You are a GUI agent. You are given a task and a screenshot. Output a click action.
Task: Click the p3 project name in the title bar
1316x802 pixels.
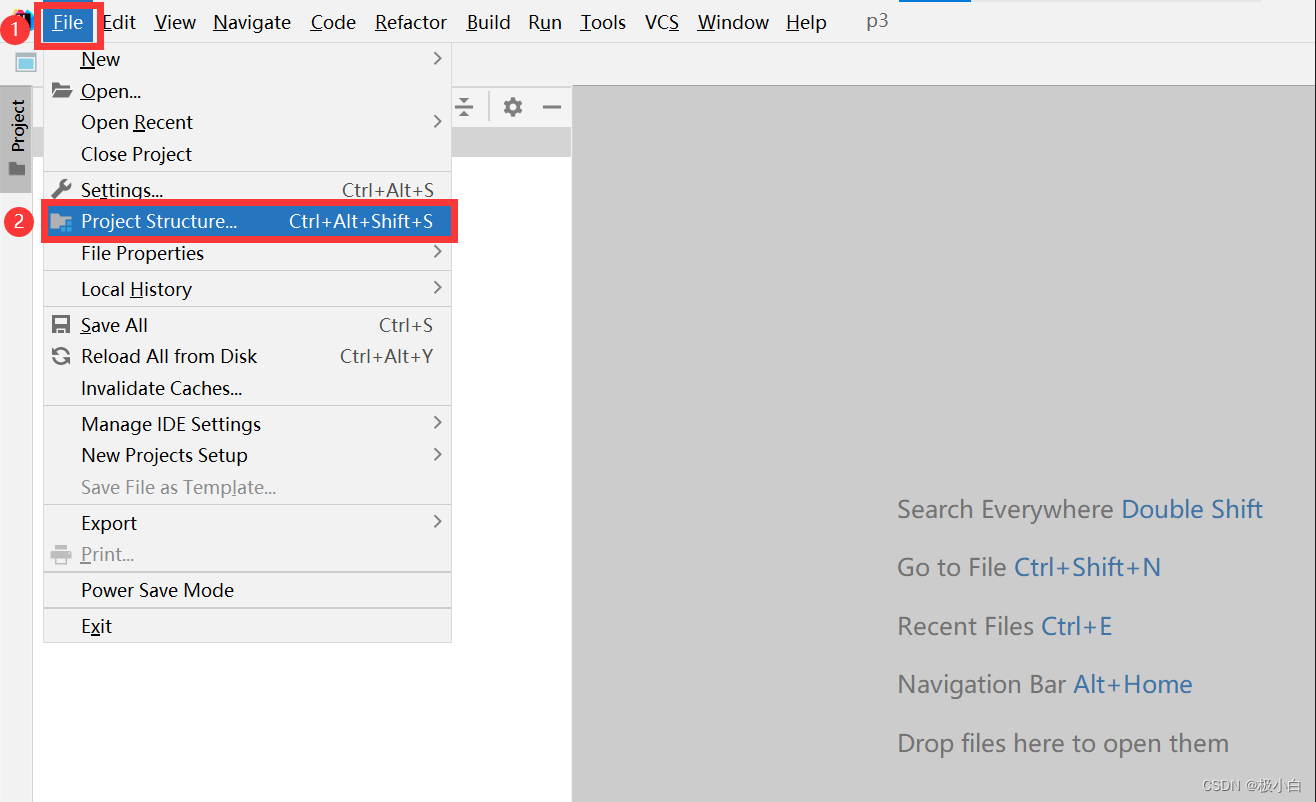(x=877, y=21)
